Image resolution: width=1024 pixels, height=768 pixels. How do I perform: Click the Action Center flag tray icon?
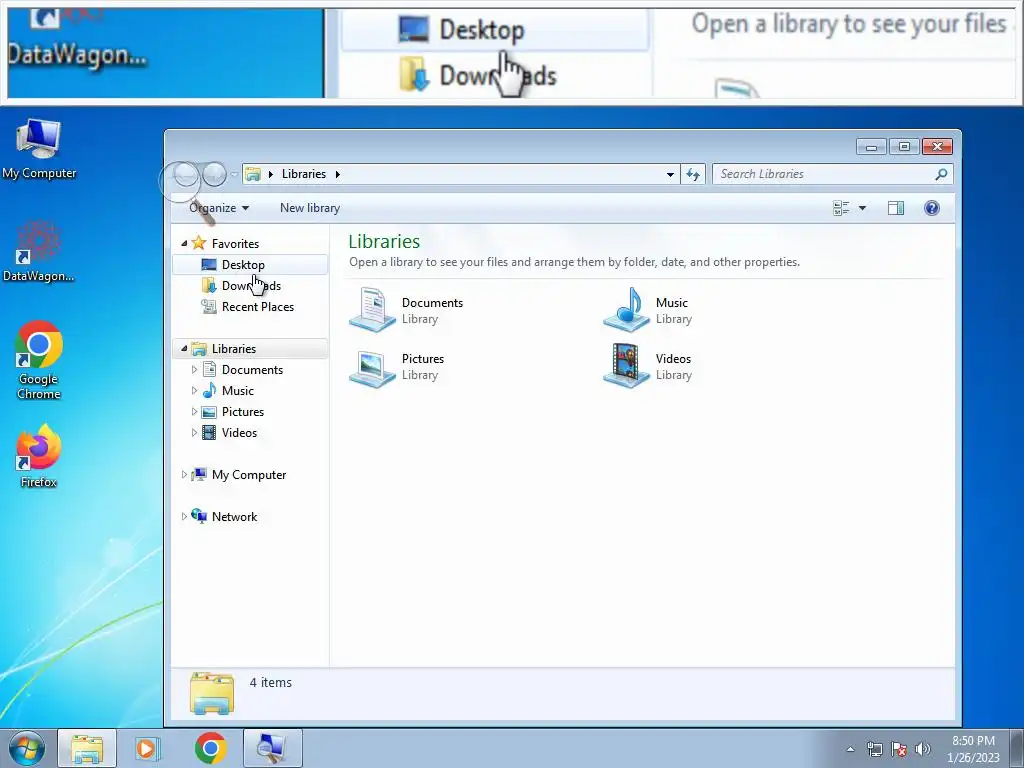click(x=899, y=749)
